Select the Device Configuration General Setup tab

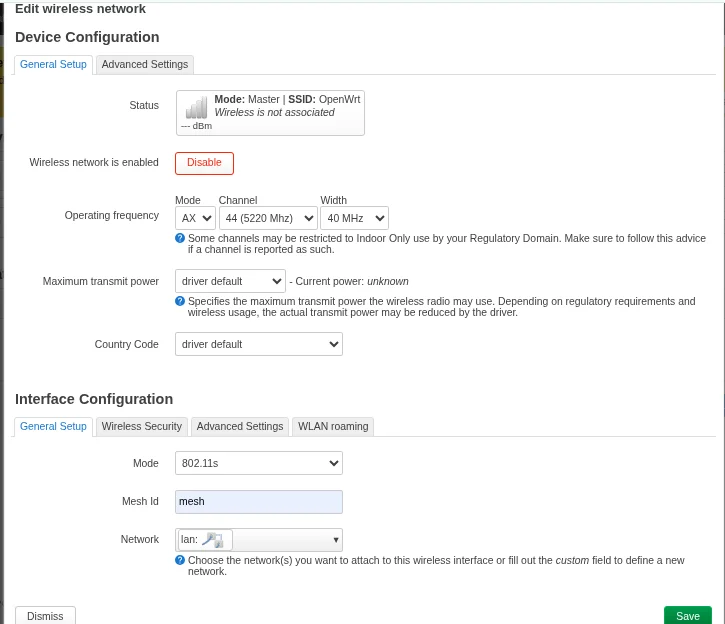coord(53,64)
